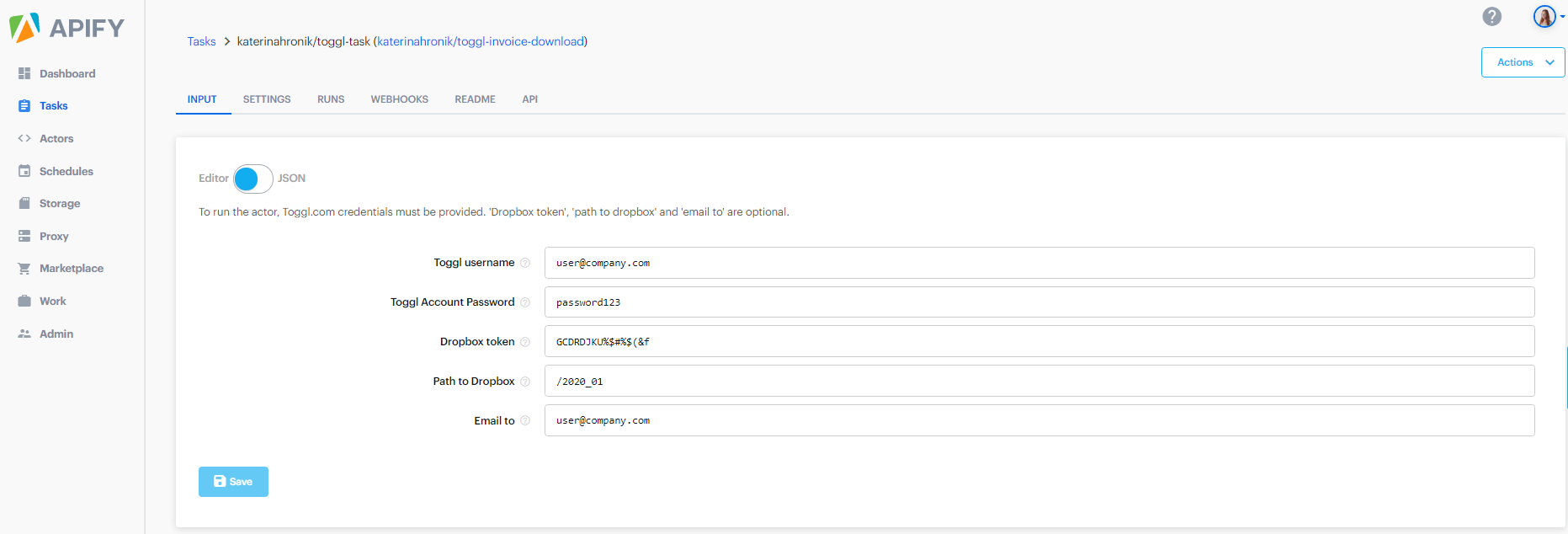Open the README tab
Screen dimensions: 1568x534
(x=476, y=99)
